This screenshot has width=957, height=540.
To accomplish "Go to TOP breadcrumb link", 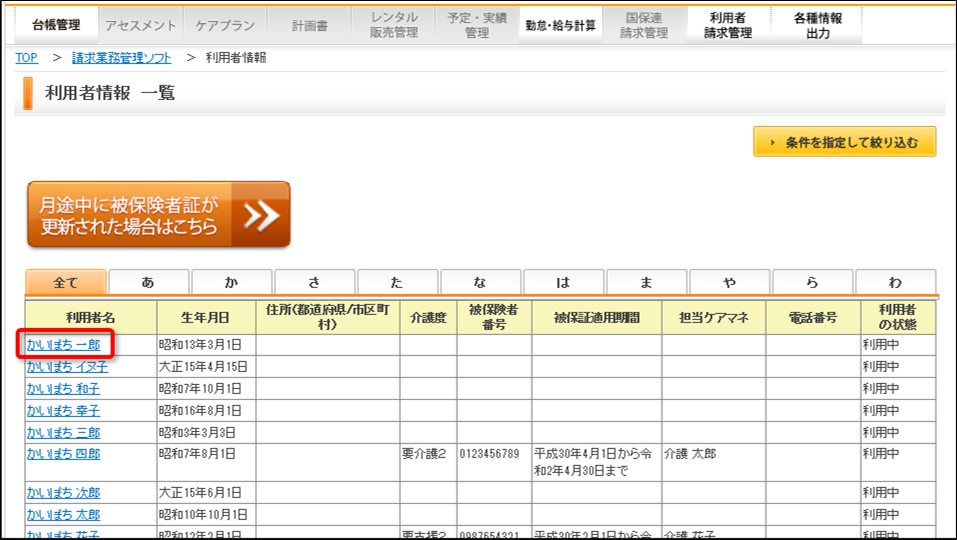I will tap(26, 57).
